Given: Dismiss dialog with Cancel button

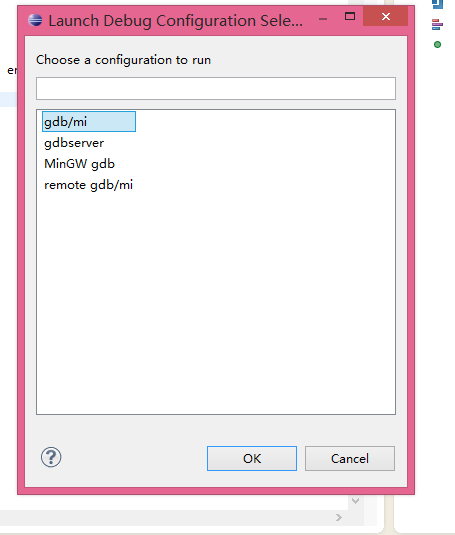Looking at the screenshot, I should 350,459.
